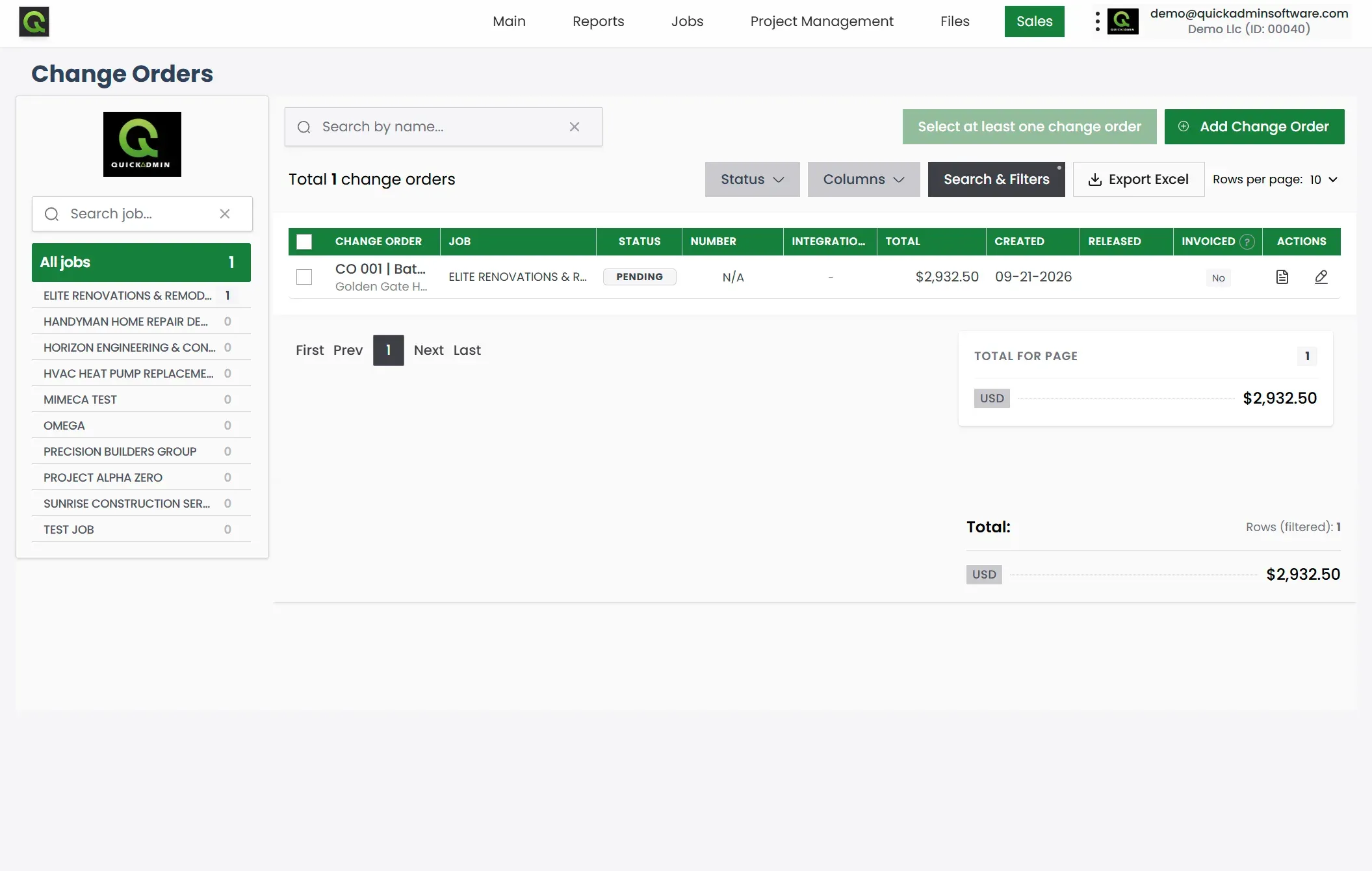The height and width of the screenshot is (871, 1372).
Task: Go to the Last page of results
Action: [x=467, y=350]
